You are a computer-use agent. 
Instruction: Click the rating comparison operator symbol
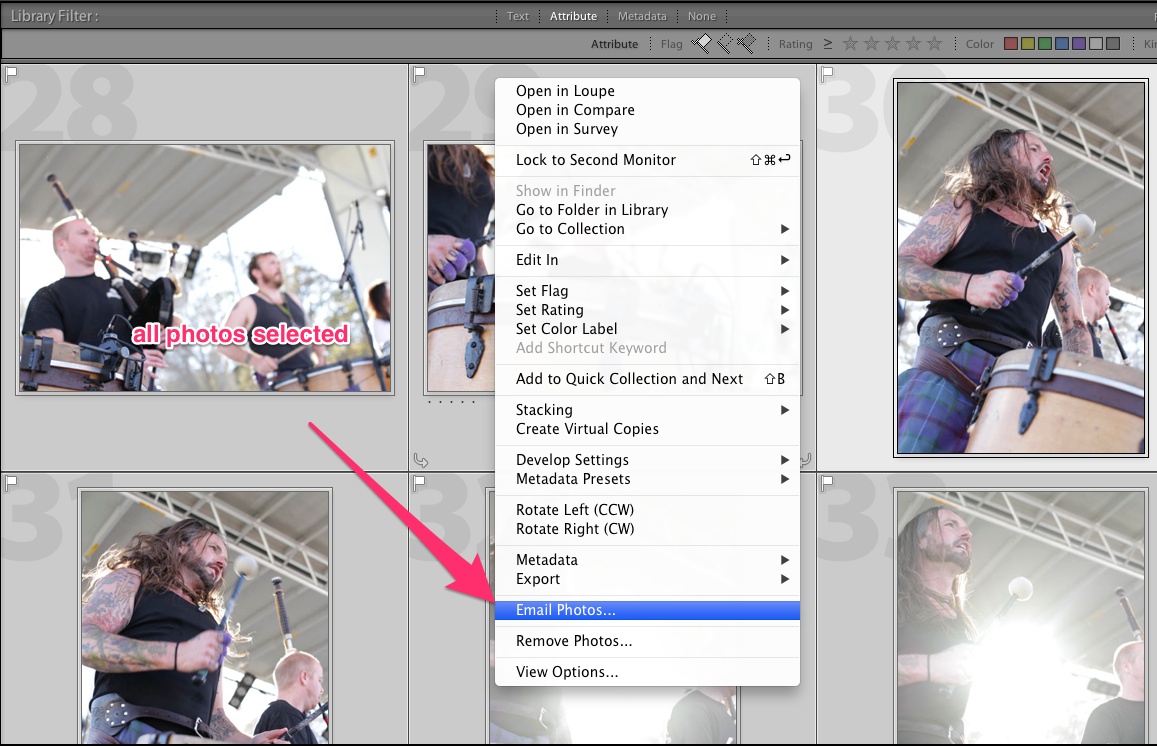click(x=828, y=44)
